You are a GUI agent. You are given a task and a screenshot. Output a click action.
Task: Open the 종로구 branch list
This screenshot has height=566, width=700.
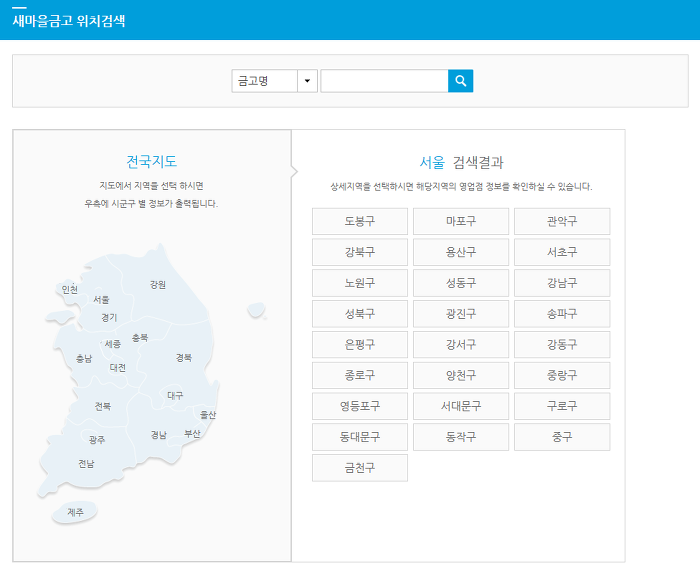tap(360, 375)
